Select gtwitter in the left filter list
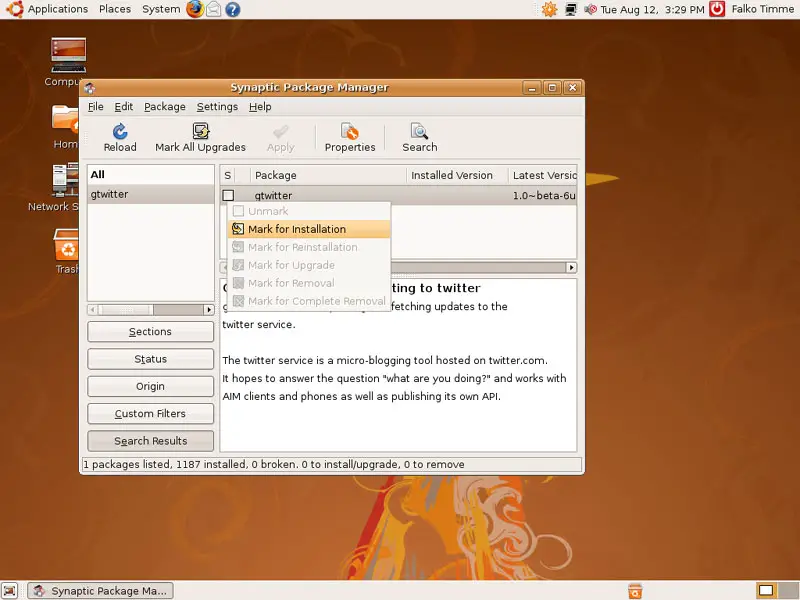This screenshot has width=800, height=600. tap(151, 194)
